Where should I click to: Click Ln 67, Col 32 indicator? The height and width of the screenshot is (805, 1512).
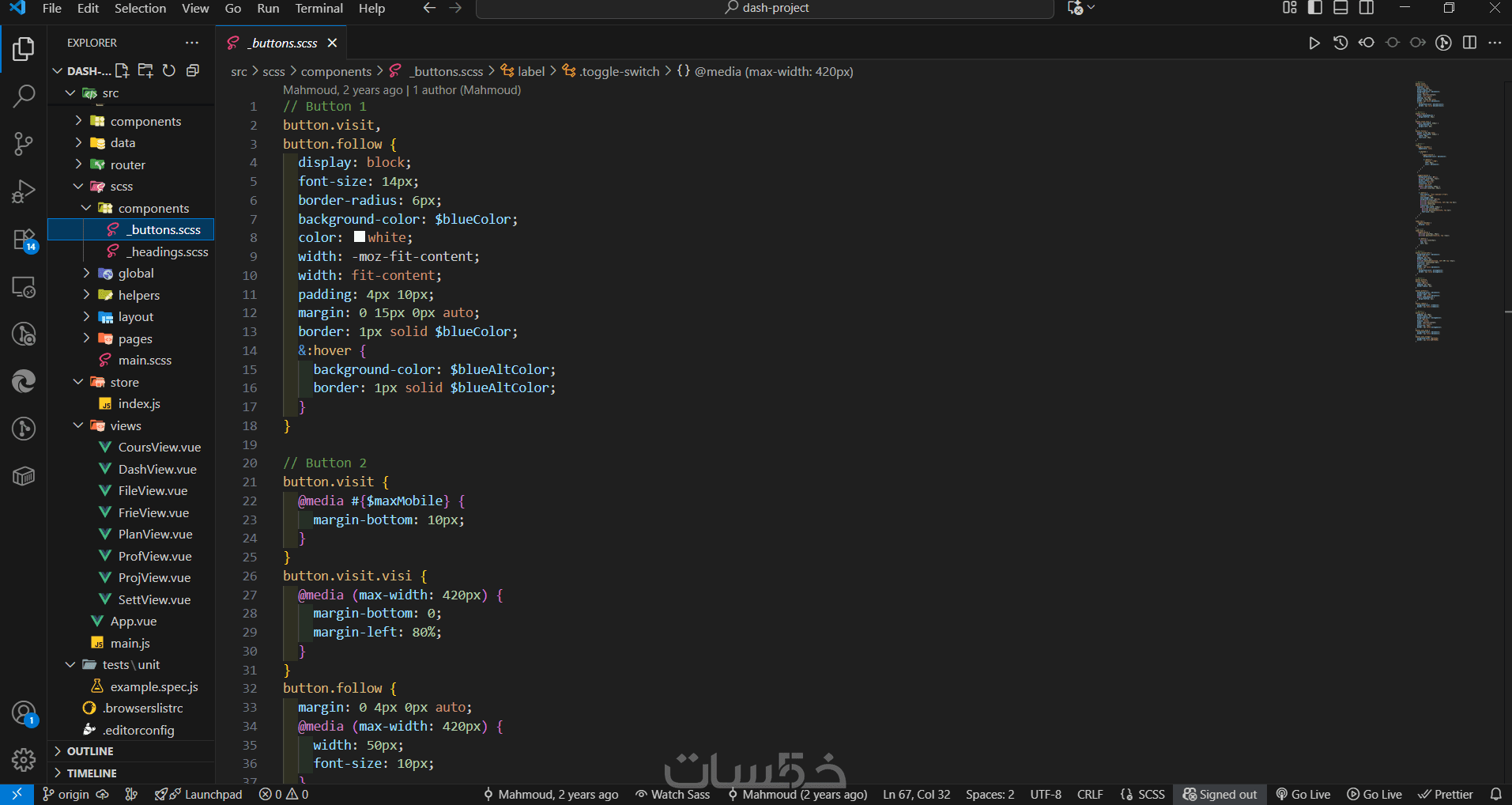916,795
